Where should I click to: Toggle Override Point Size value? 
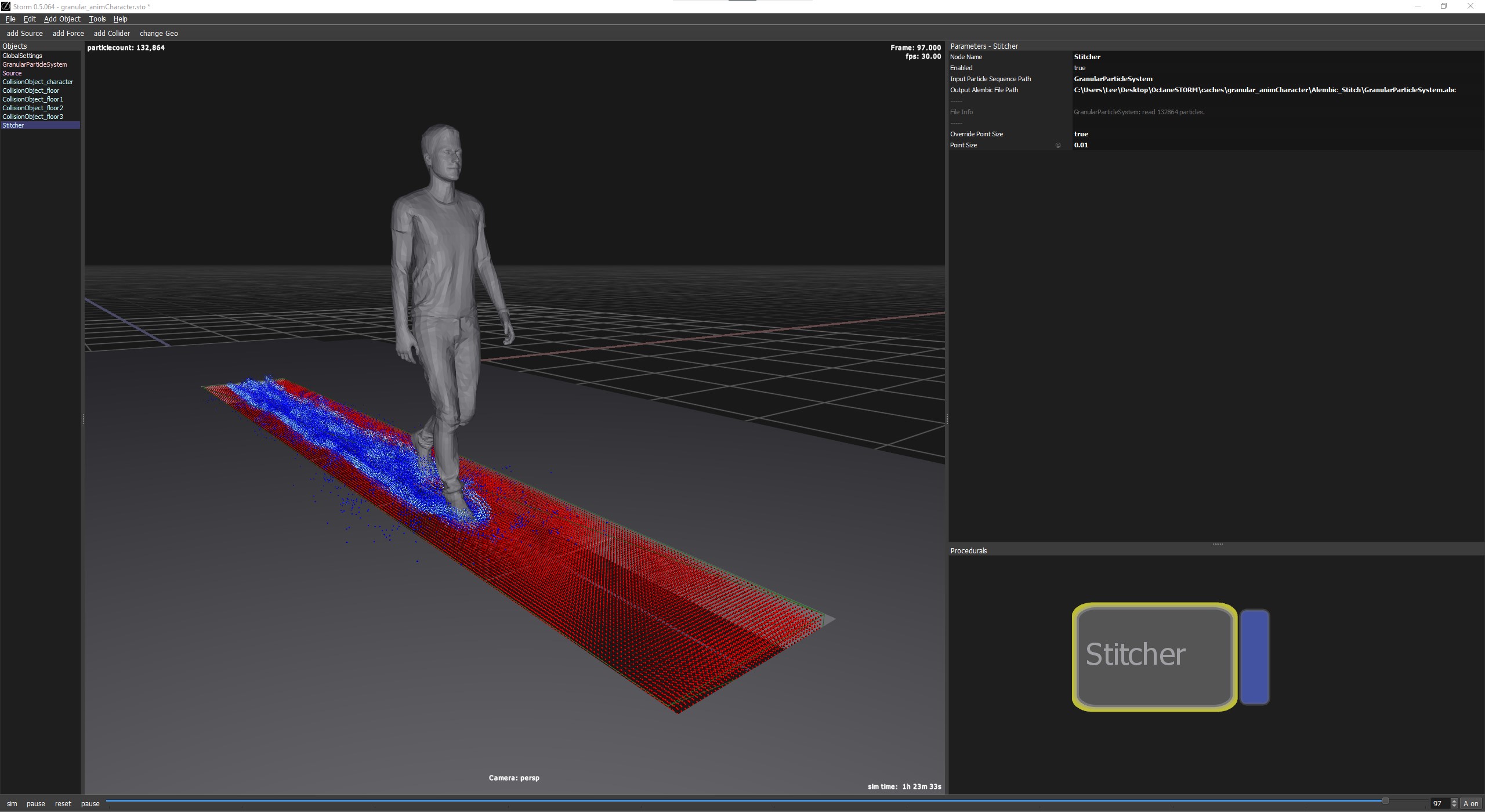[x=1081, y=134]
